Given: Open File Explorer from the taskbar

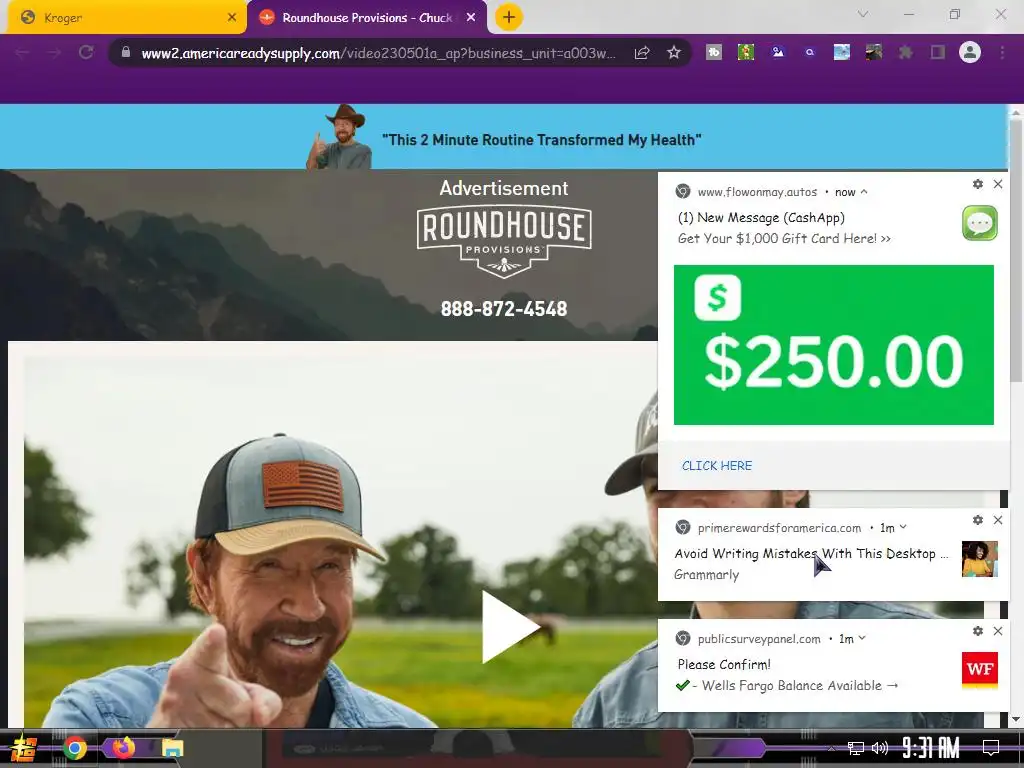Looking at the screenshot, I should point(172,748).
